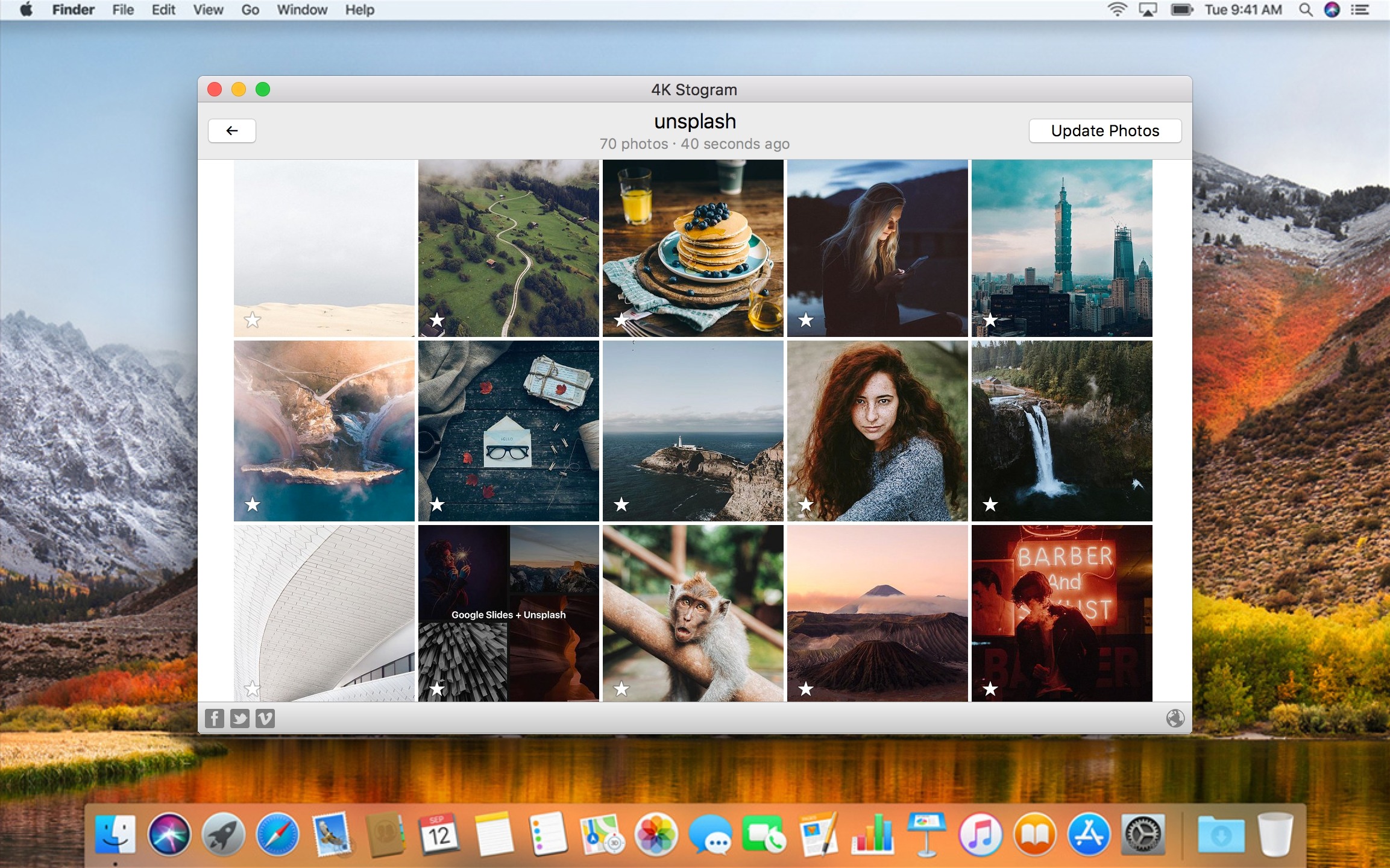Open Google Slides + Unsplash thumbnail
The image size is (1390, 868).
(x=509, y=614)
